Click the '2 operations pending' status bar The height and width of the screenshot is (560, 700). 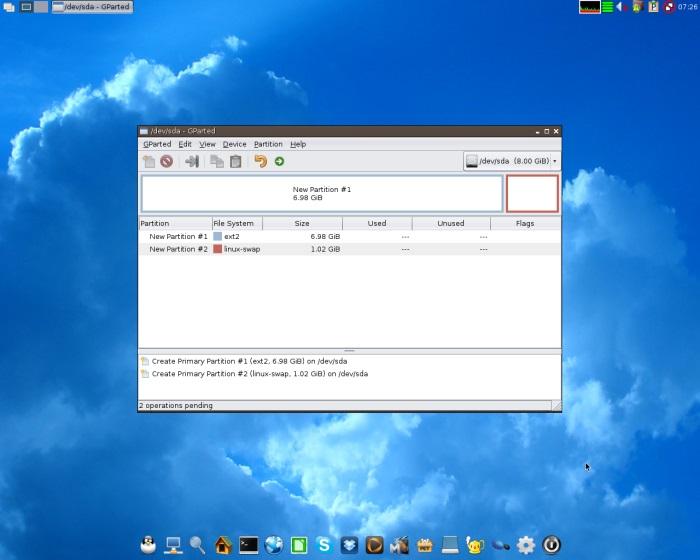175,405
